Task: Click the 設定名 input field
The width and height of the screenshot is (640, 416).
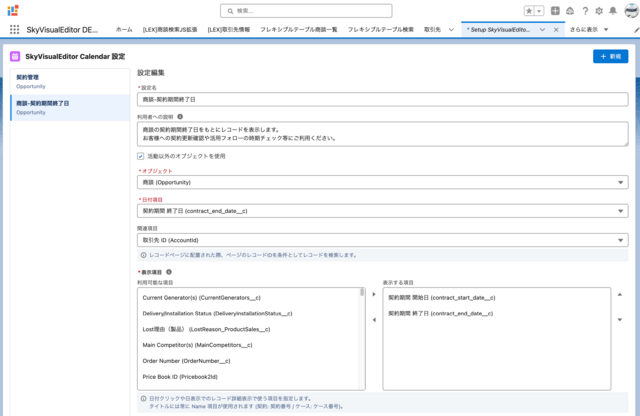Action: pos(382,99)
